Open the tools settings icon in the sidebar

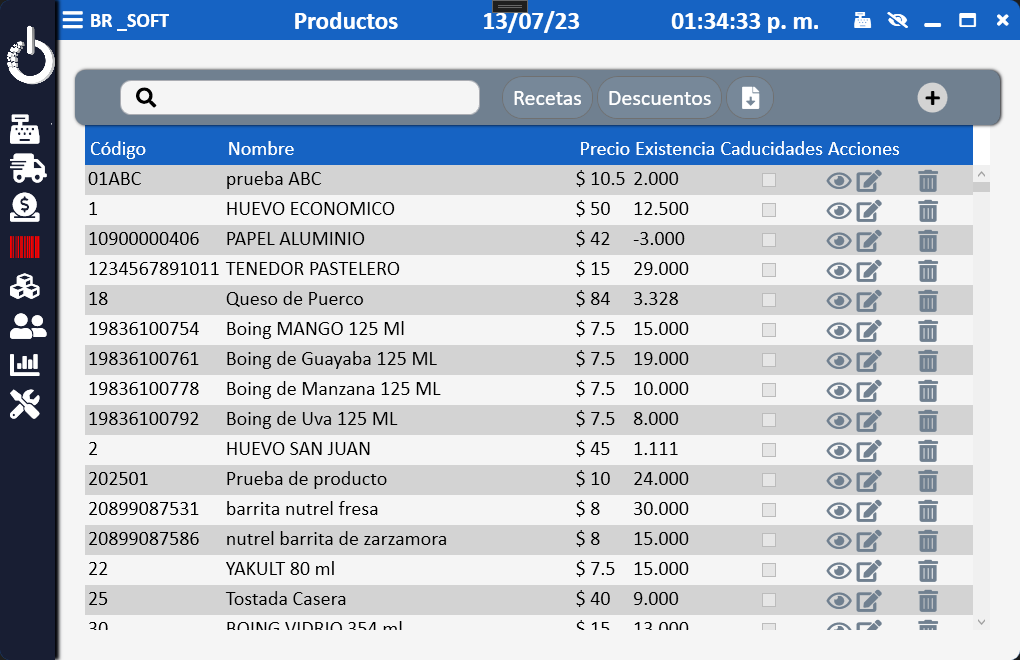click(x=26, y=404)
